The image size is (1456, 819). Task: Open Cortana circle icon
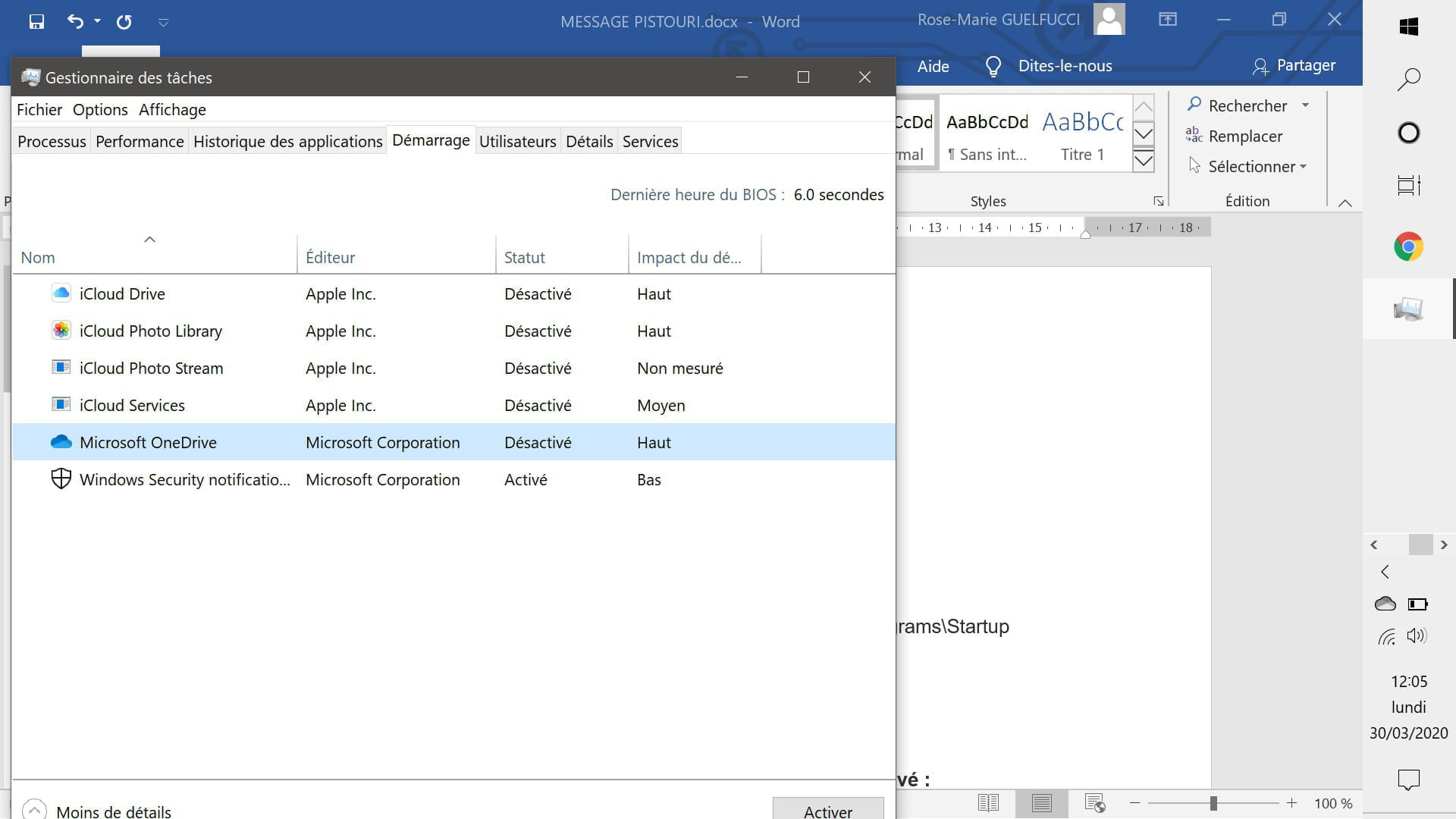1409,133
